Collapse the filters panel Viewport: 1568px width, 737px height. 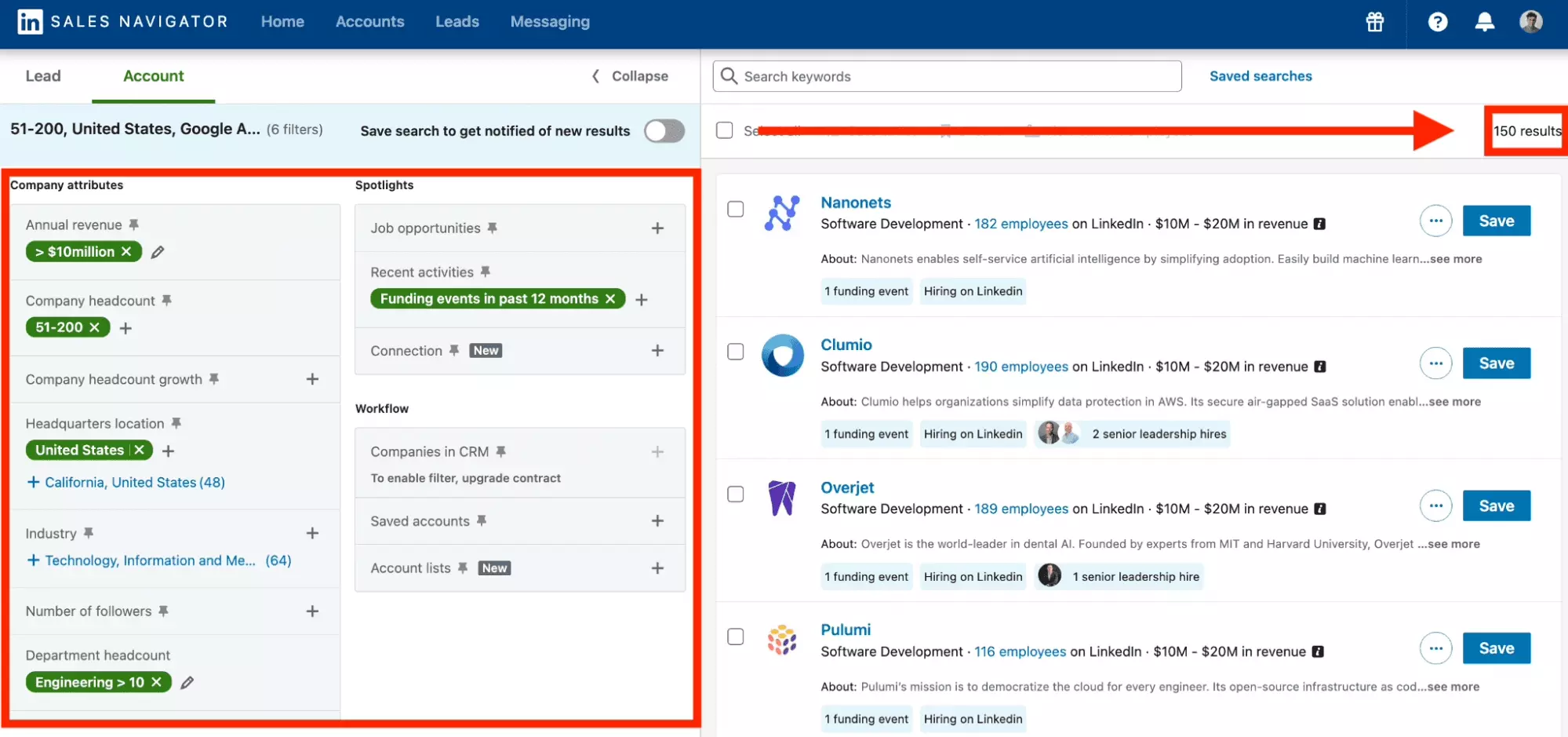630,76
